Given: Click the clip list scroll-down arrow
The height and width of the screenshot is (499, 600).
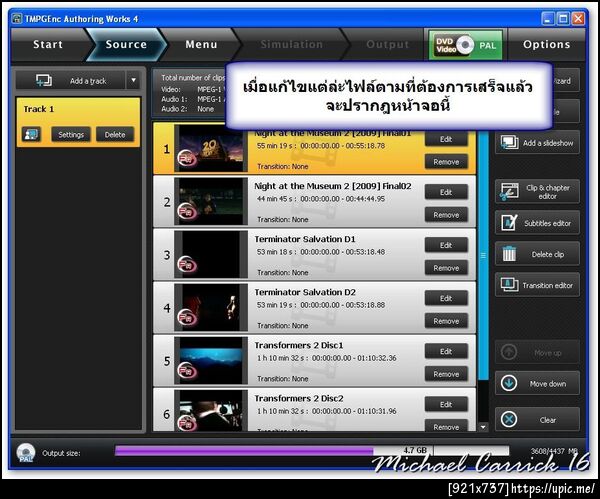Looking at the screenshot, I should pos(483,427).
